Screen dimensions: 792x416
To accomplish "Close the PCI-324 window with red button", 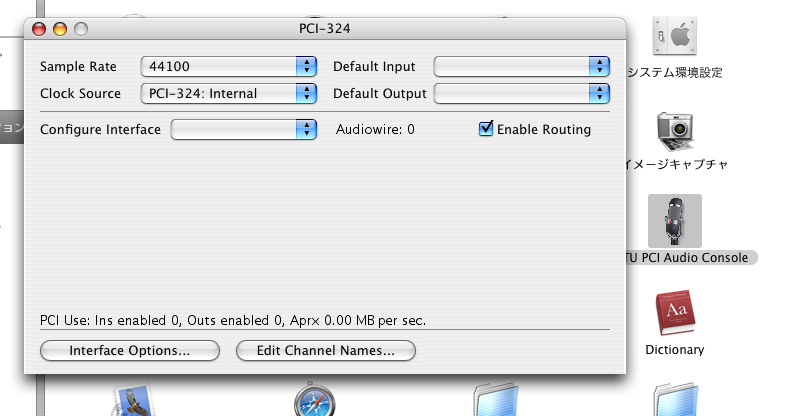I will pos(39,29).
